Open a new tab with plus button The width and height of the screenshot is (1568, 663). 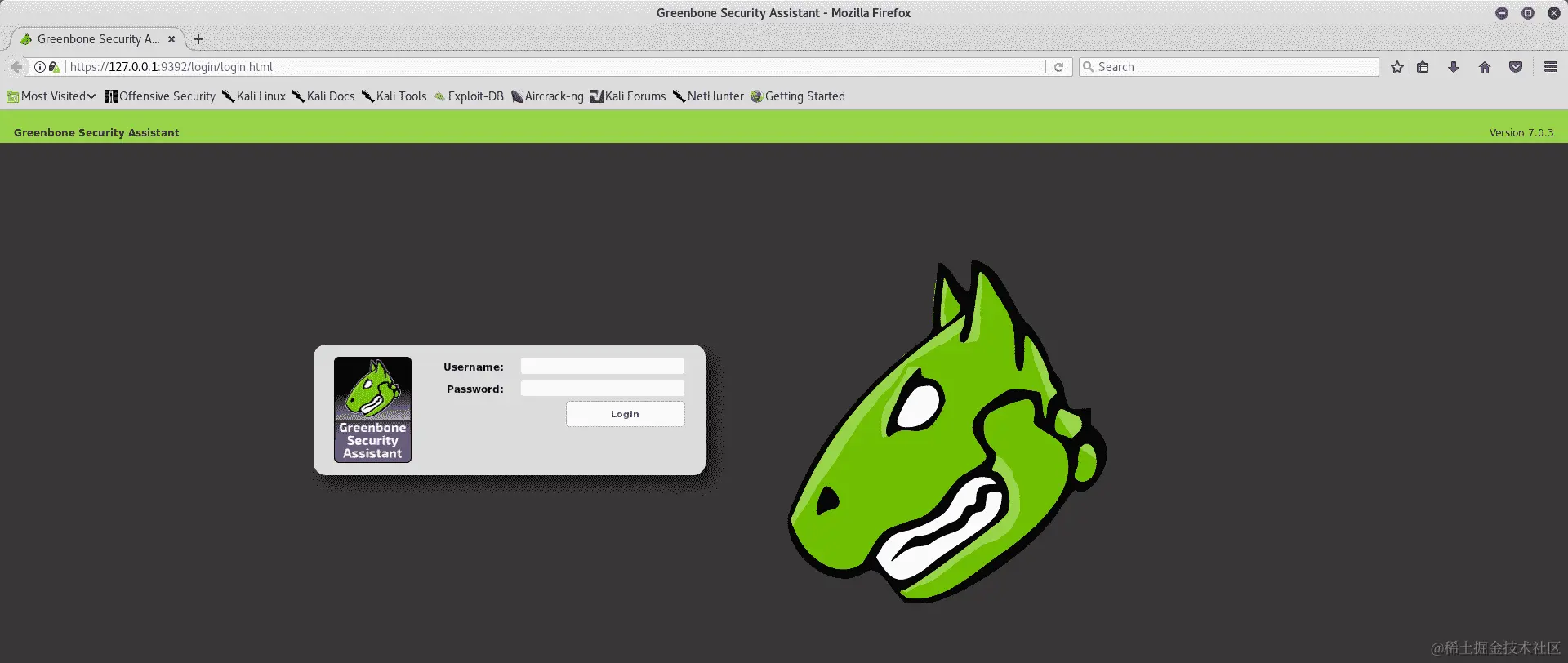click(198, 39)
